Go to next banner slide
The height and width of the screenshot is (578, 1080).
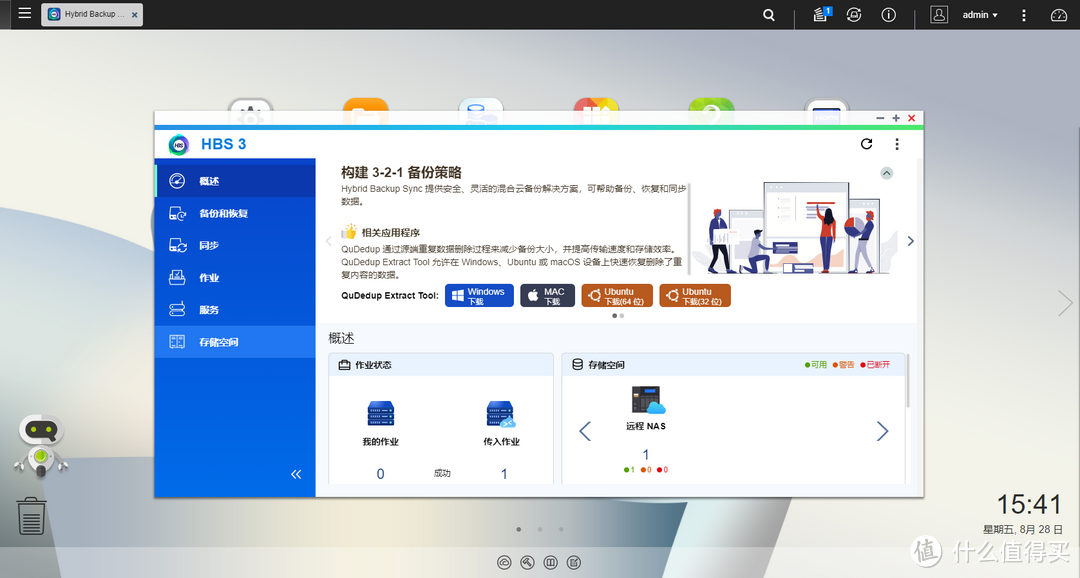911,241
